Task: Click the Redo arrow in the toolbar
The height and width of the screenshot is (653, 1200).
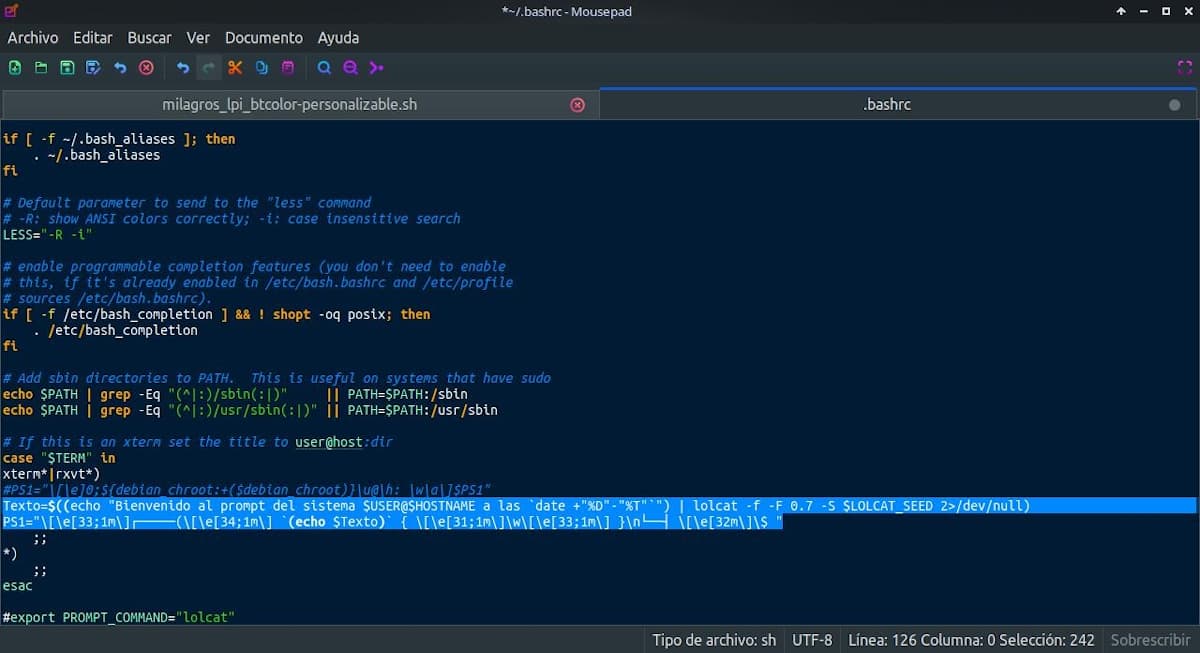Action: (x=209, y=68)
